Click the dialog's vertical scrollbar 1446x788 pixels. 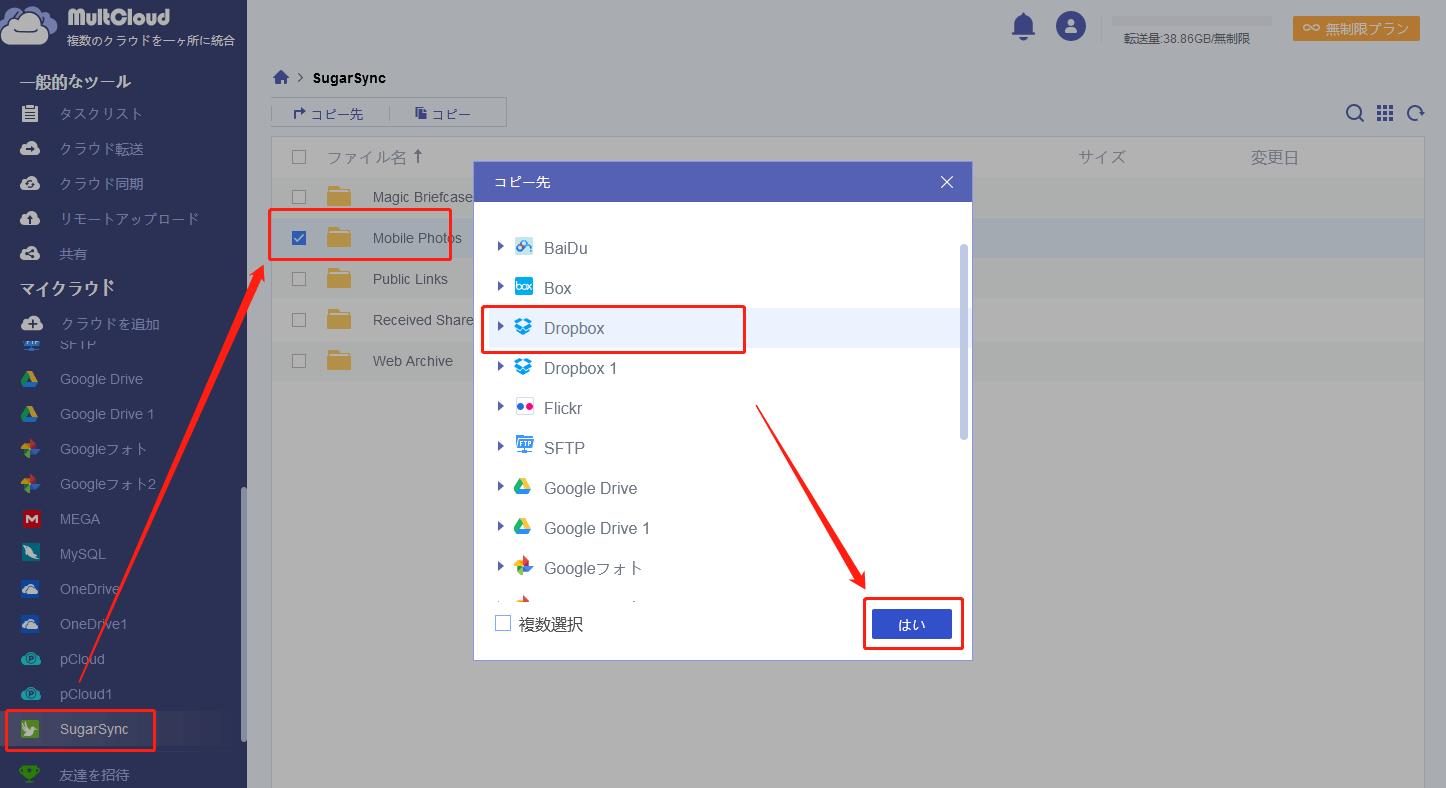(x=964, y=340)
